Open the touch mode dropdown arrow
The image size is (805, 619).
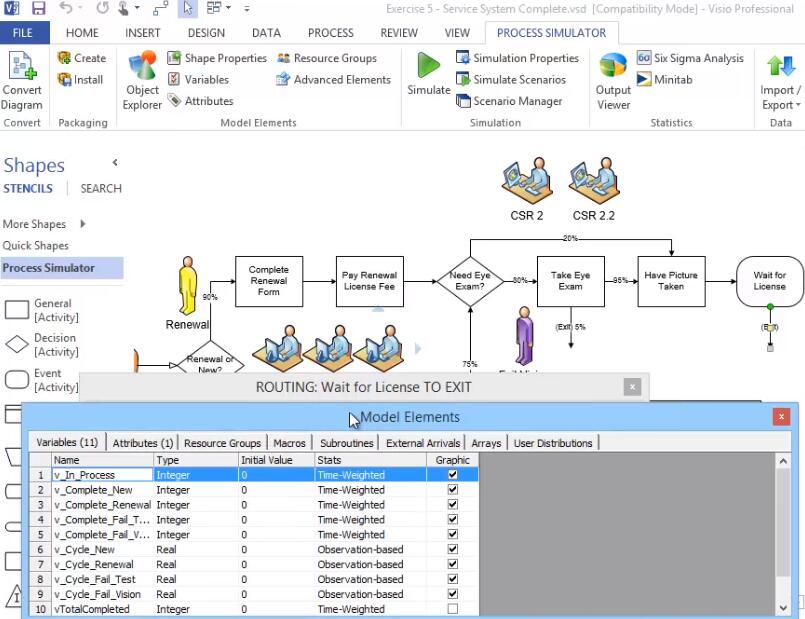(x=137, y=8)
